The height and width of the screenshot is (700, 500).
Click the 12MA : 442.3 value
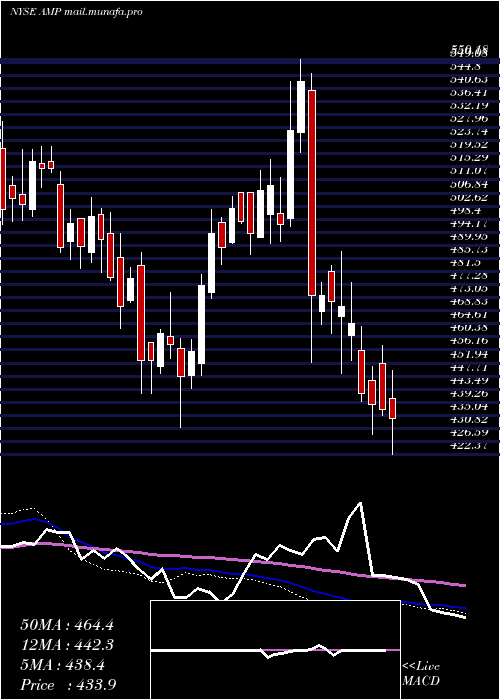tap(67, 645)
